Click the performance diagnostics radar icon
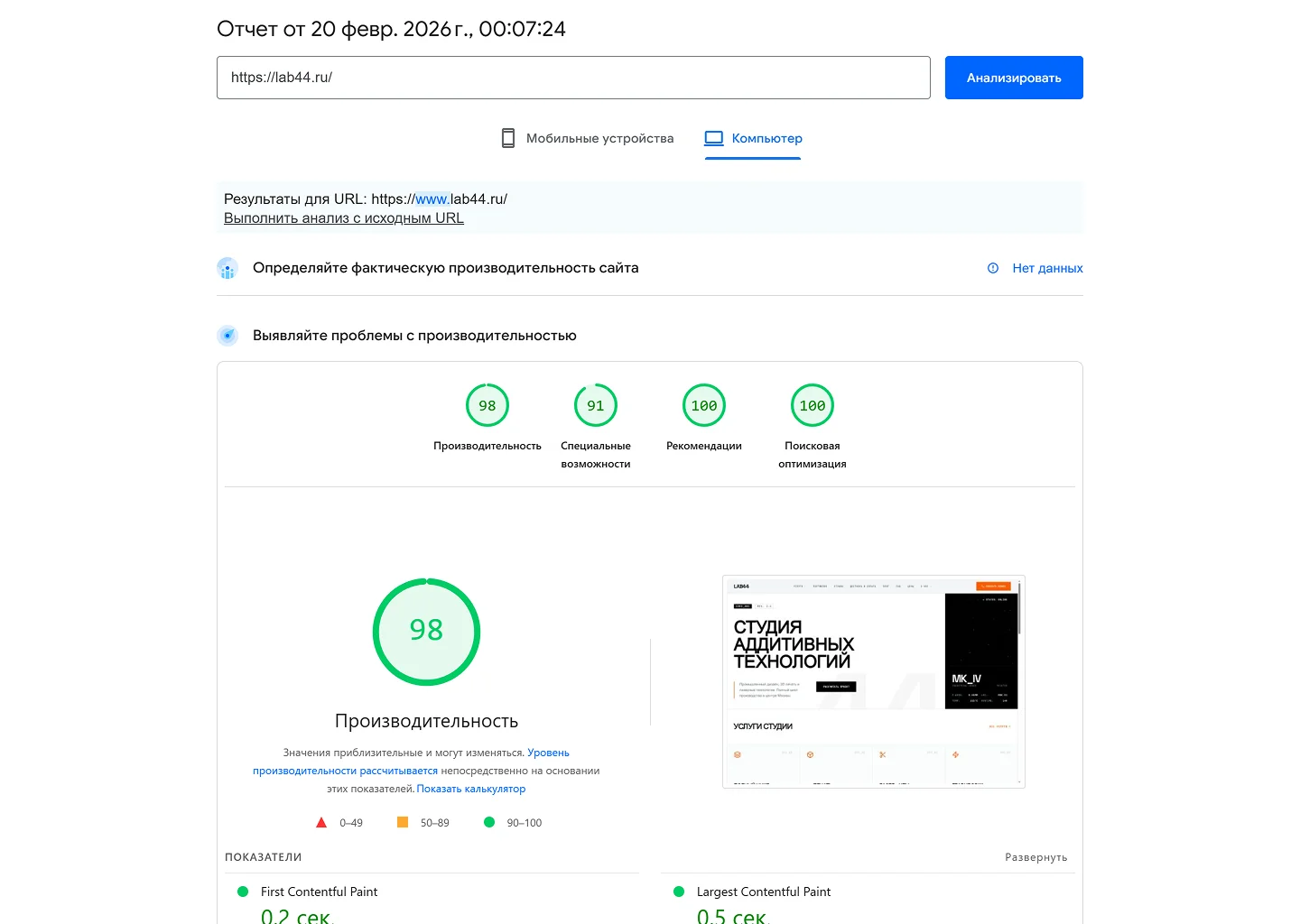The image size is (1300, 924). [227, 336]
